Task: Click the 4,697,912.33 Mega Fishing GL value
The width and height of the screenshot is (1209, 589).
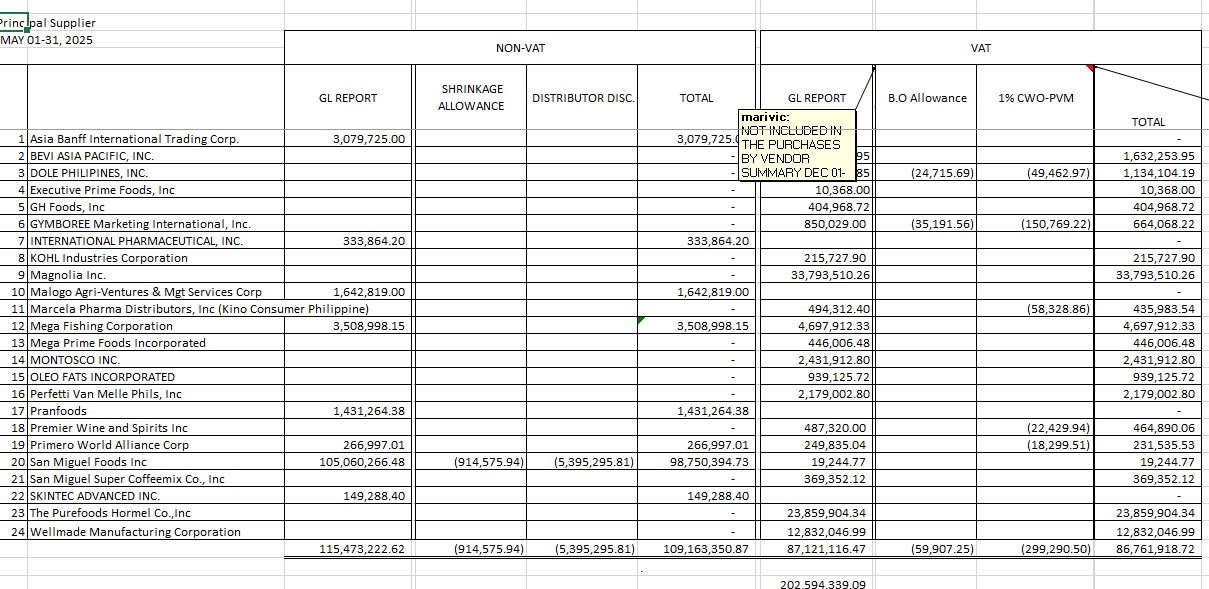Action: pyautogui.click(x=818, y=326)
